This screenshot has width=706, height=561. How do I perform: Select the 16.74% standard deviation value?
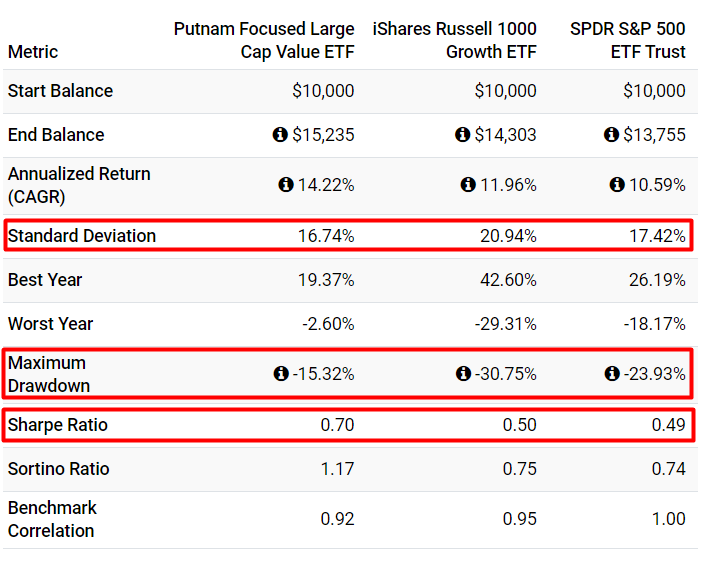[x=326, y=236]
